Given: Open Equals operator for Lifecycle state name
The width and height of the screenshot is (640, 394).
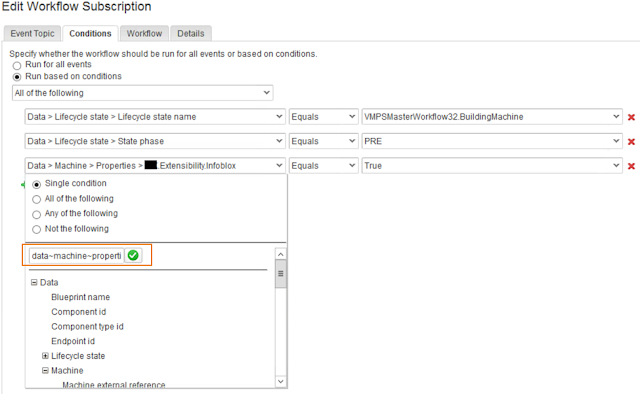Looking at the screenshot, I should coord(324,117).
